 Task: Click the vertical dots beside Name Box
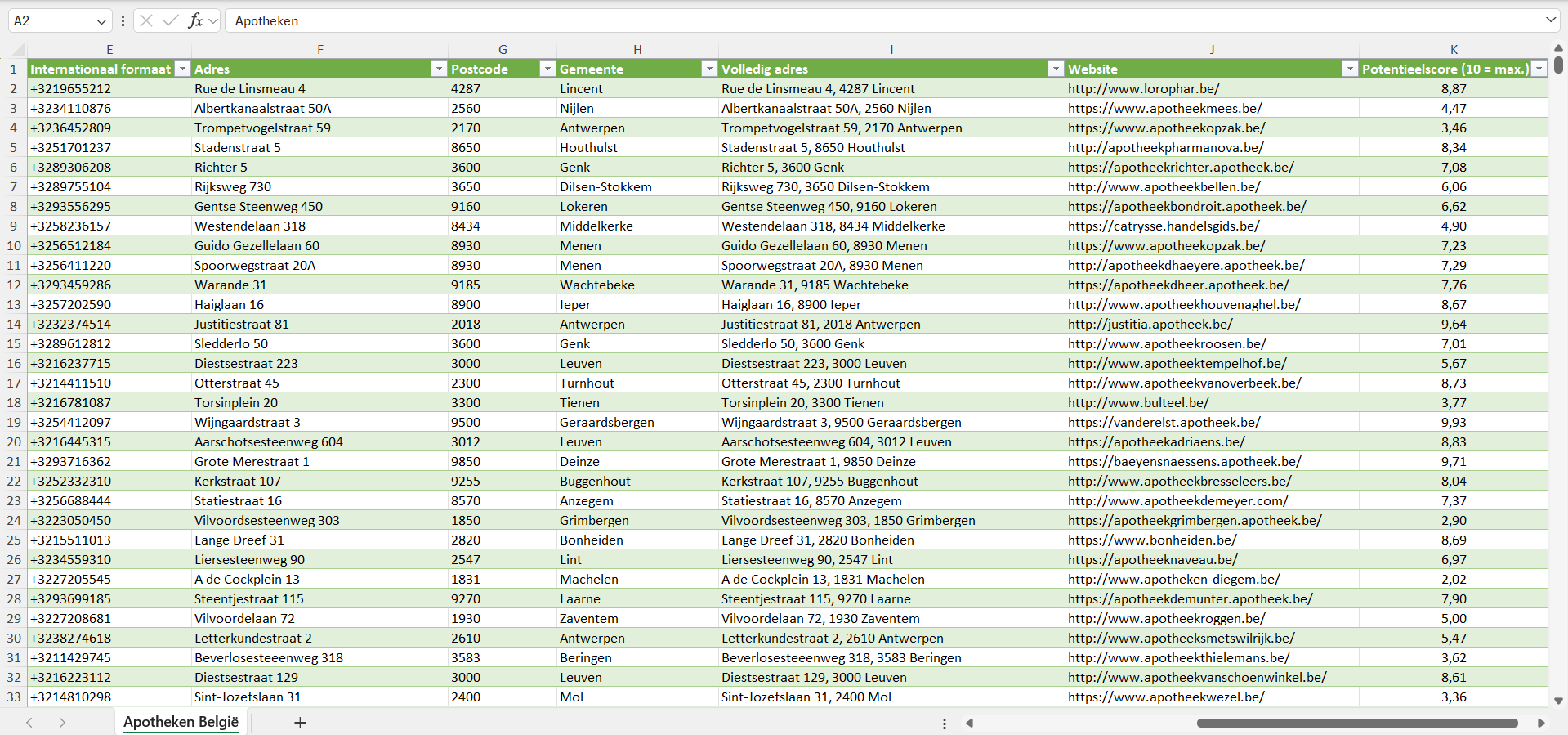[x=123, y=20]
